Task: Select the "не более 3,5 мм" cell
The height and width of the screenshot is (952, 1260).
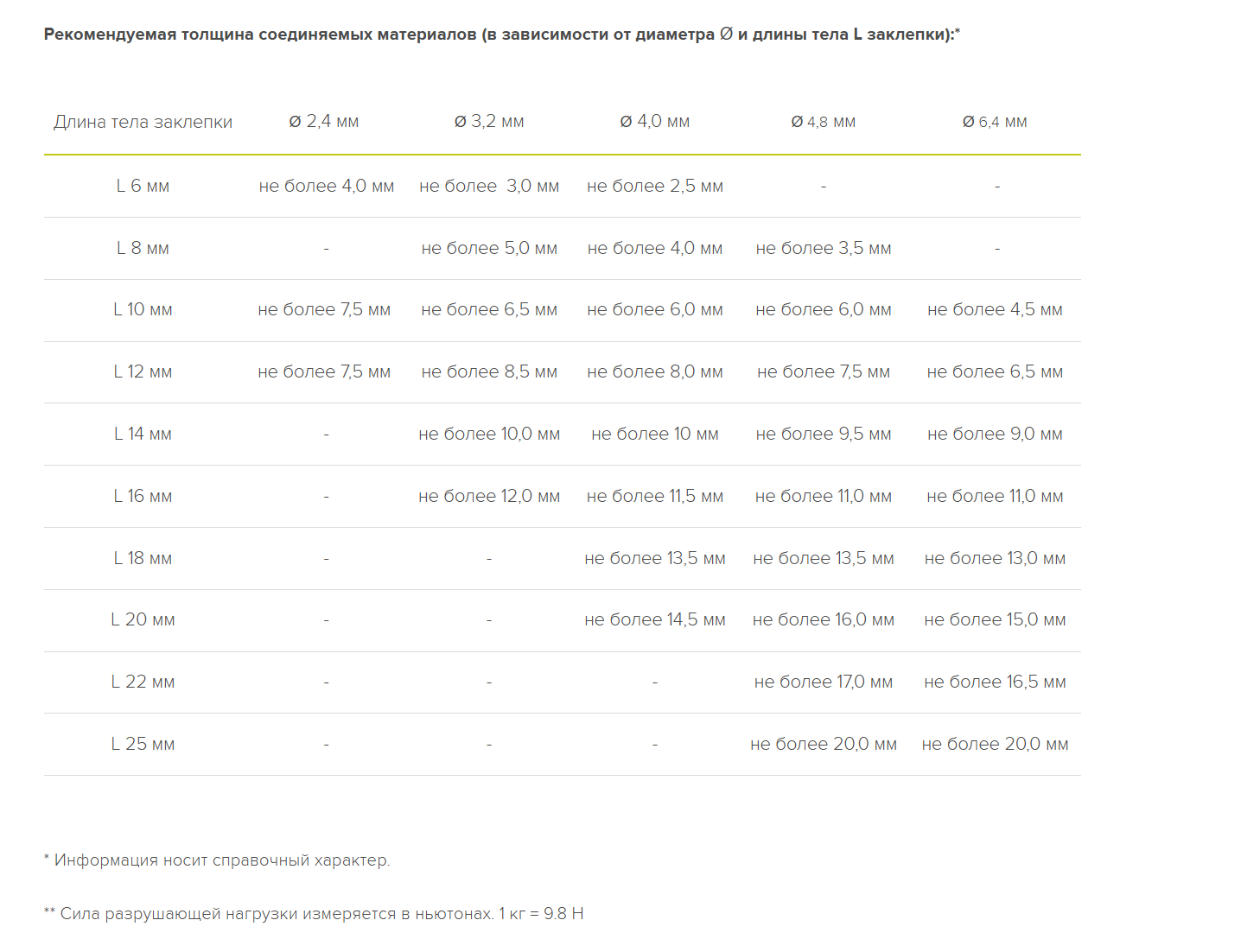Action: pyautogui.click(x=824, y=248)
